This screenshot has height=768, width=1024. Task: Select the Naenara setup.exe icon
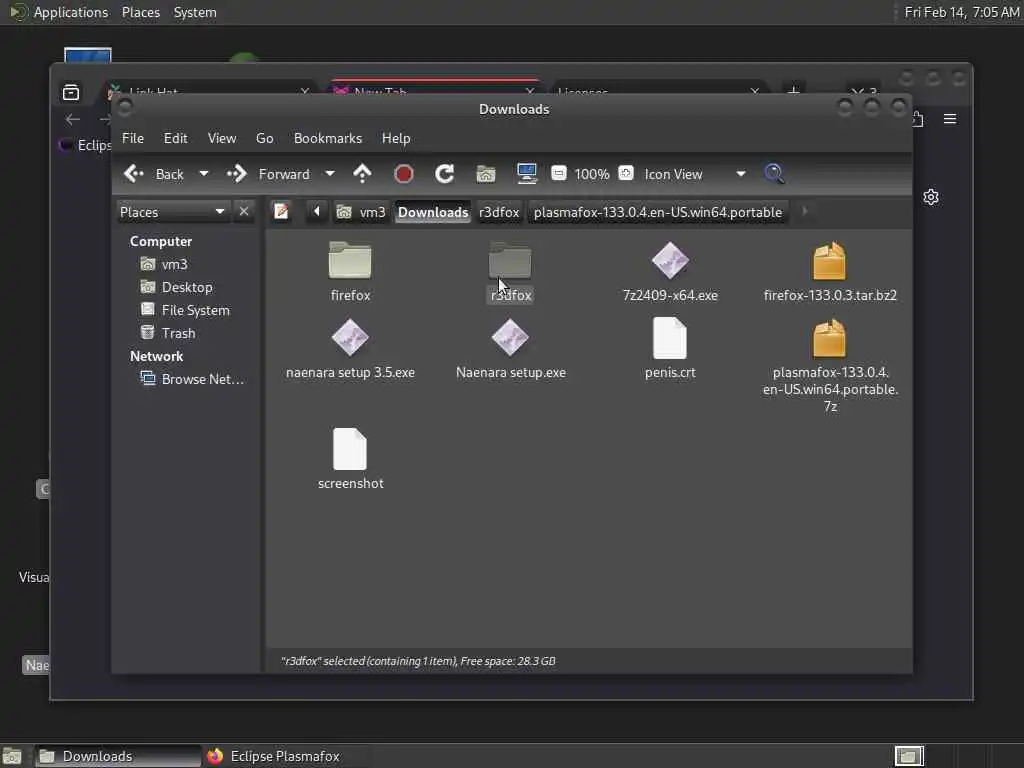[x=510, y=337]
